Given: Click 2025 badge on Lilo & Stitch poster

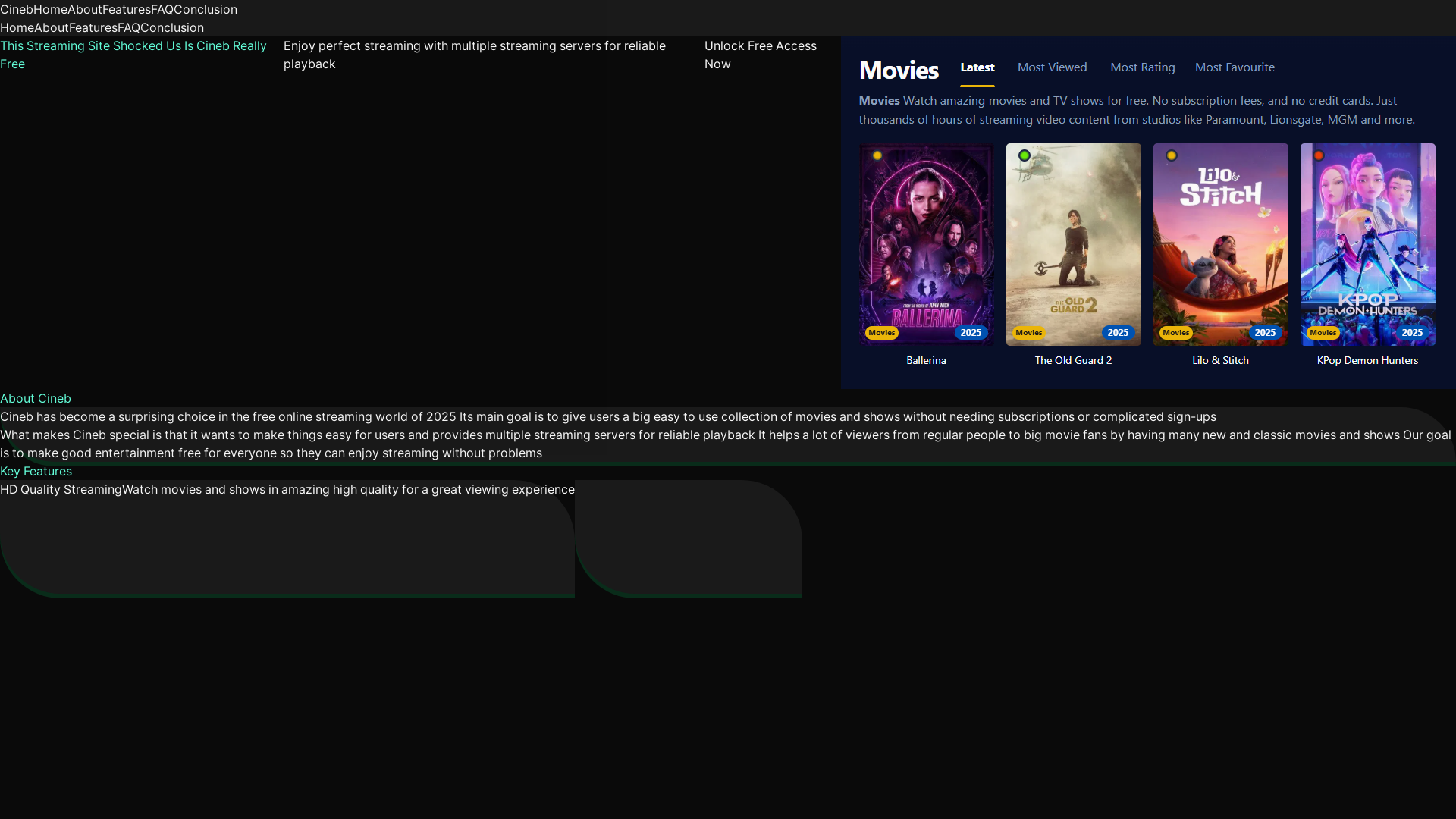Looking at the screenshot, I should point(1265,332).
